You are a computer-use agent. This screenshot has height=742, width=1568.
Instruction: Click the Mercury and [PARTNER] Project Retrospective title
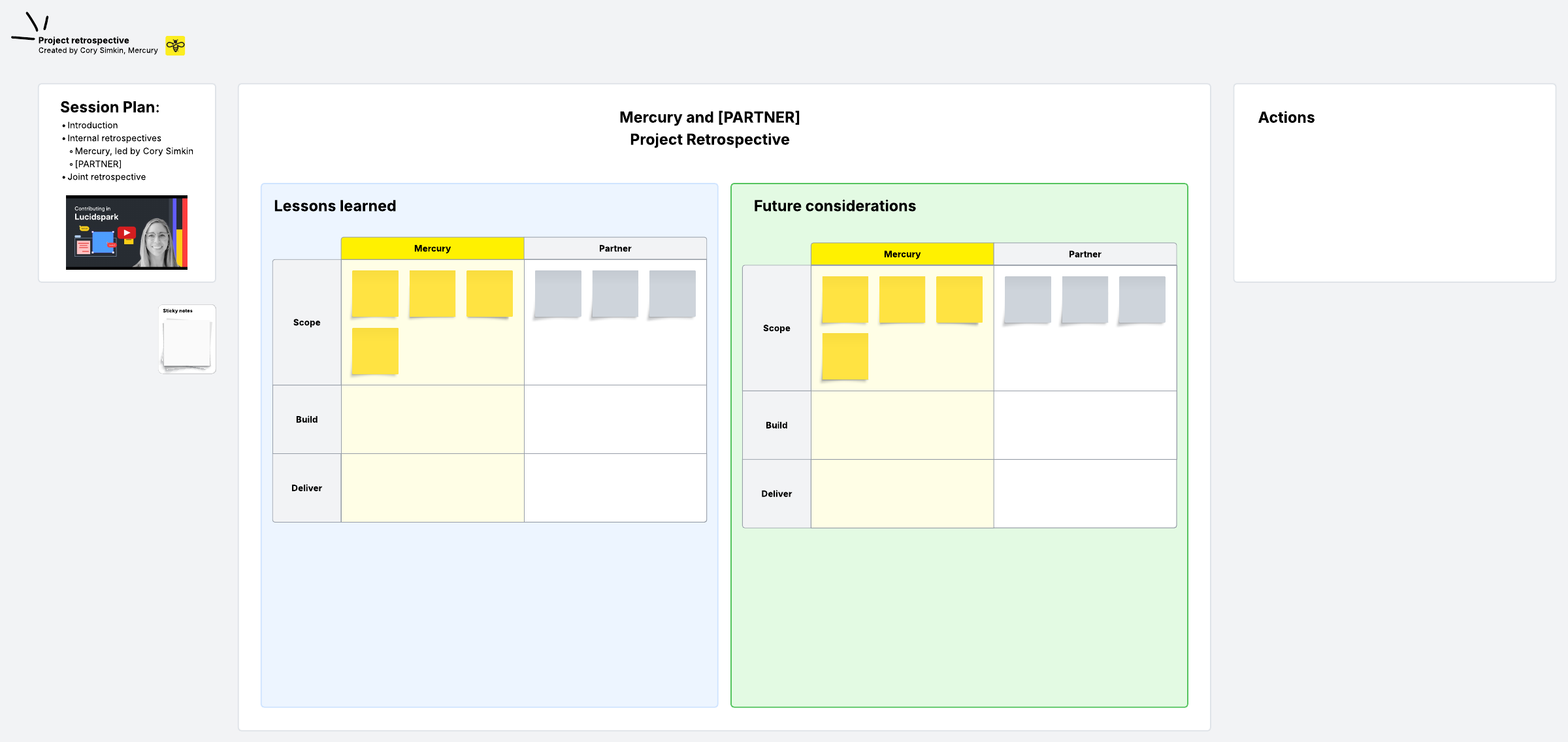tap(710, 129)
